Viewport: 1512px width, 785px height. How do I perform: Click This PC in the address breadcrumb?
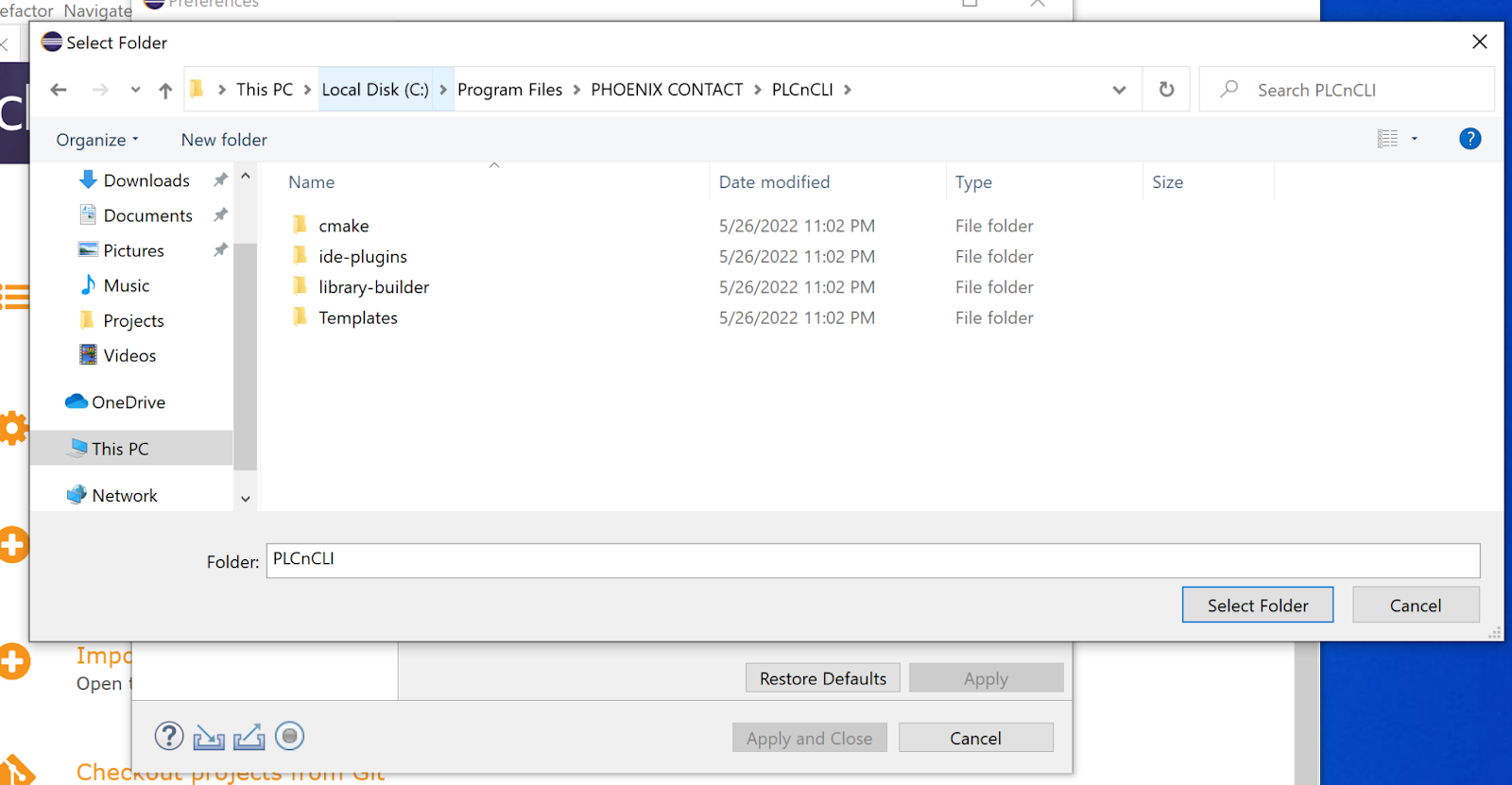click(265, 90)
